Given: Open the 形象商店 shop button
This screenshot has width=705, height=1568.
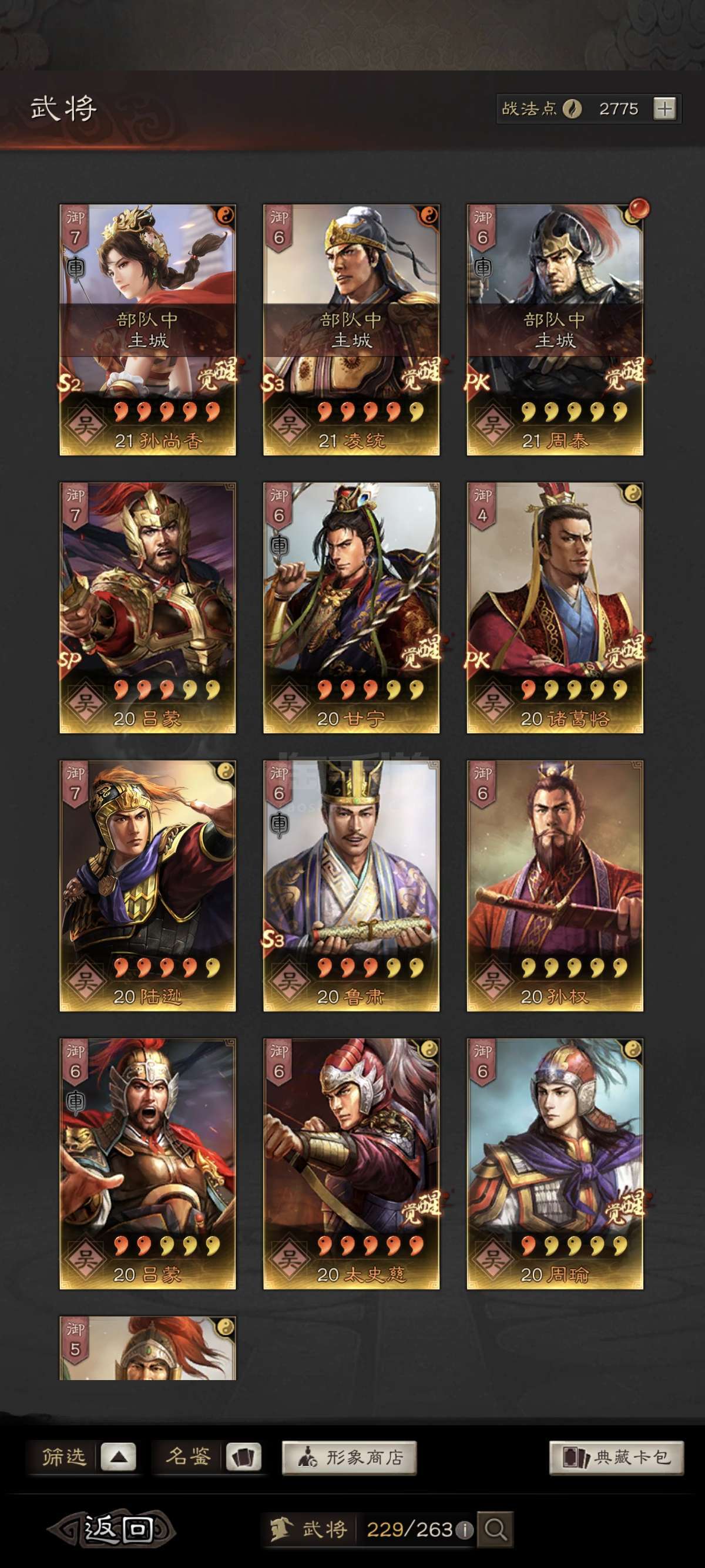Looking at the screenshot, I should pyautogui.click(x=350, y=1457).
